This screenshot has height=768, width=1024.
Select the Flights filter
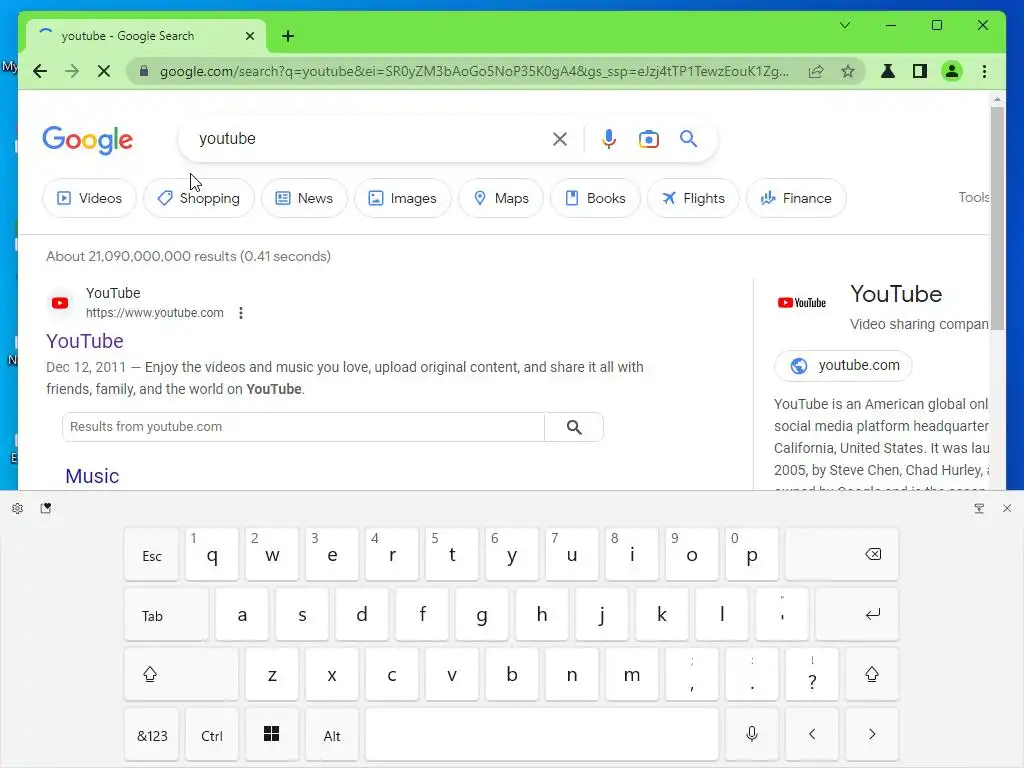693,199
